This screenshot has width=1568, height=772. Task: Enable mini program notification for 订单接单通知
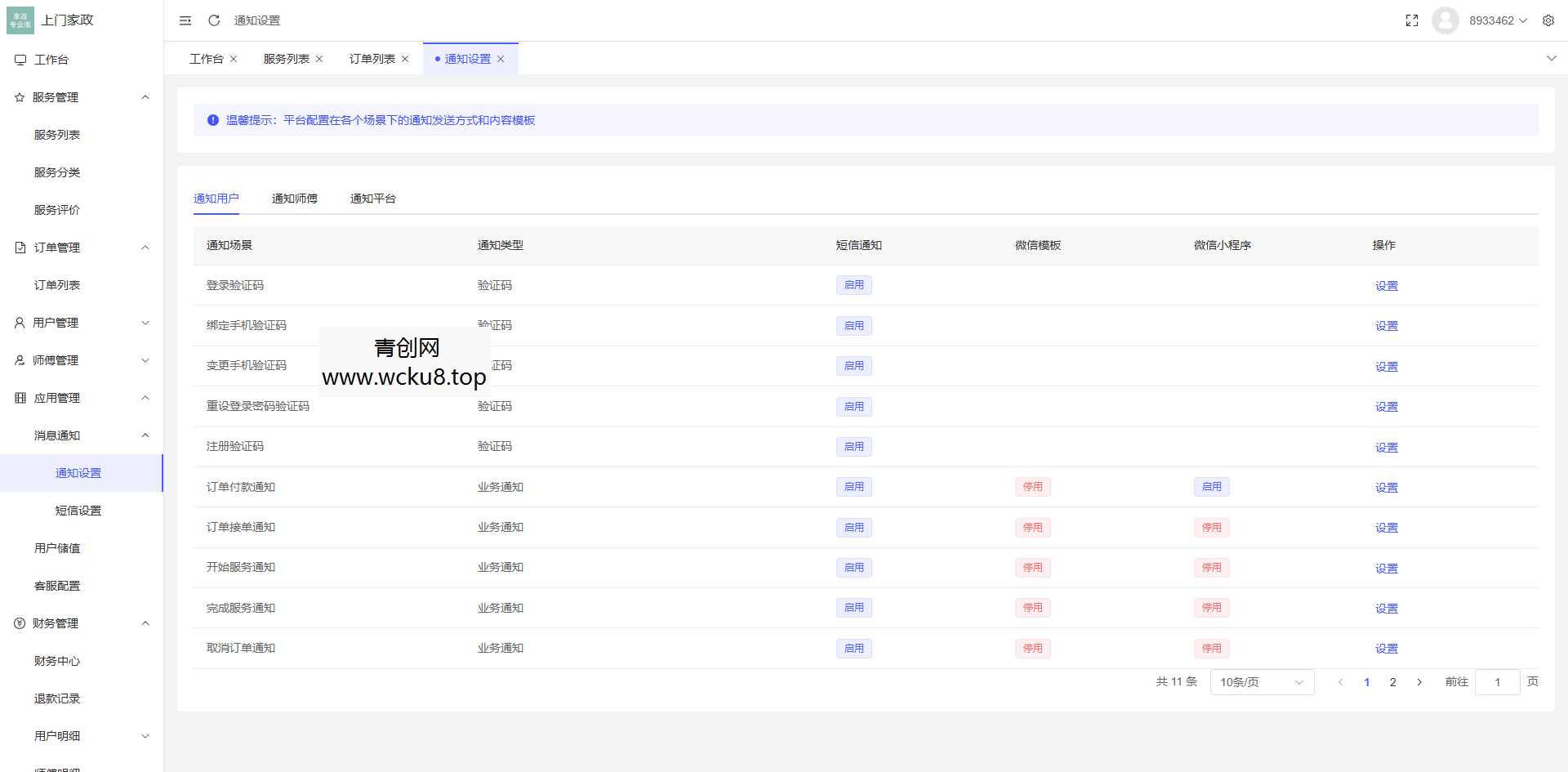point(1212,527)
